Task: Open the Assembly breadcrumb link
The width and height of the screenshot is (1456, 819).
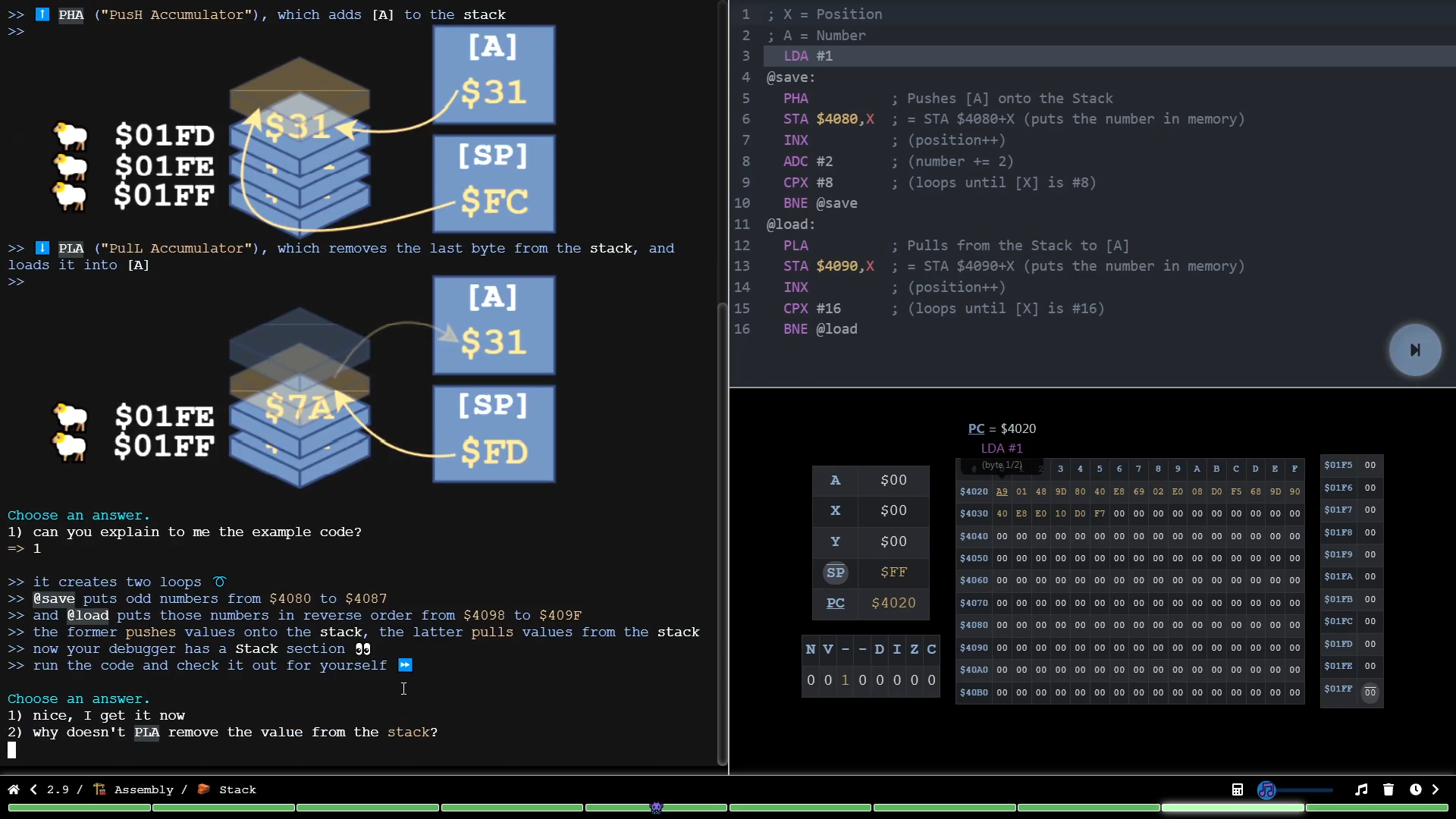Action: [143, 789]
